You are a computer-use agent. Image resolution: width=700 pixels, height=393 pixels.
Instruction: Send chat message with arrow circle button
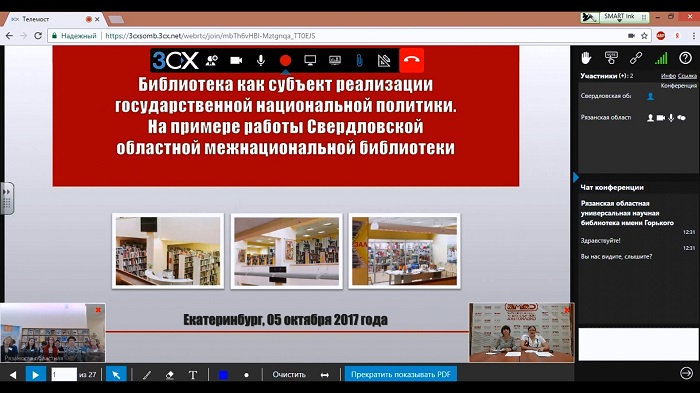click(686, 372)
